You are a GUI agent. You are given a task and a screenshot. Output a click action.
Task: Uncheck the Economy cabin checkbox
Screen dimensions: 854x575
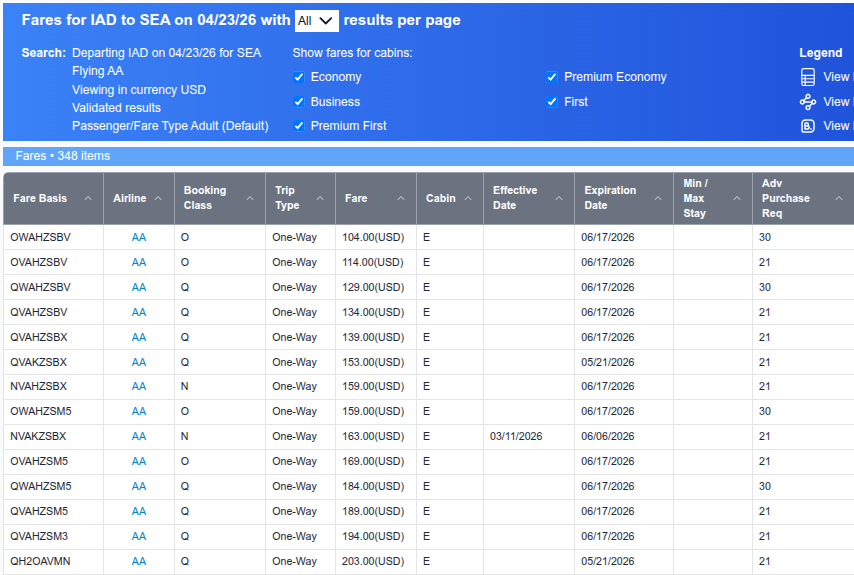(x=298, y=77)
